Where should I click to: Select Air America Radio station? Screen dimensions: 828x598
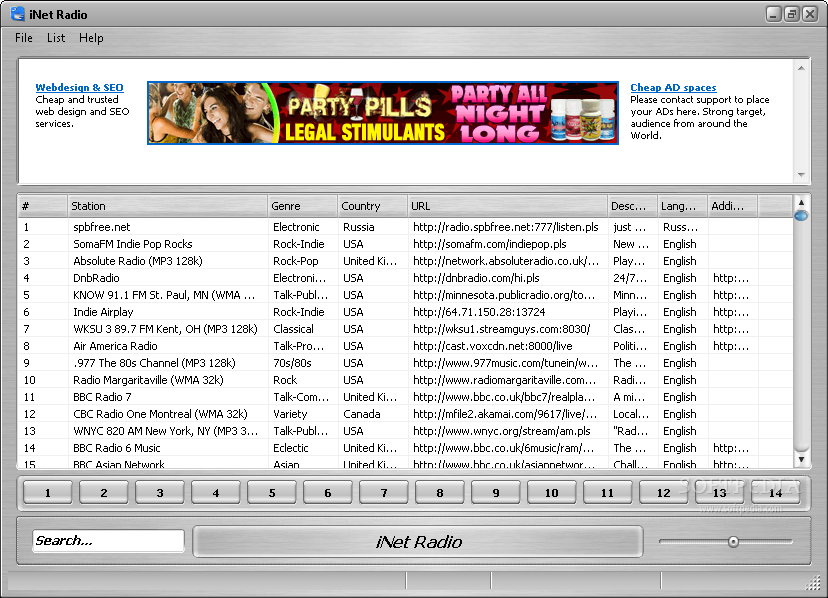[405, 346]
